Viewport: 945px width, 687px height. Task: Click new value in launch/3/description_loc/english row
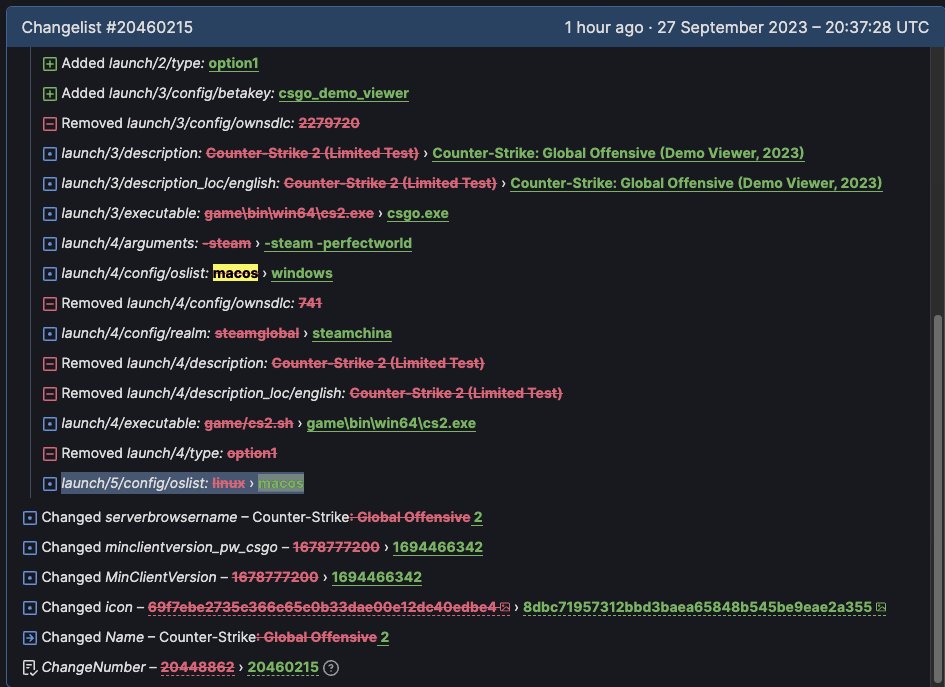[696, 183]
